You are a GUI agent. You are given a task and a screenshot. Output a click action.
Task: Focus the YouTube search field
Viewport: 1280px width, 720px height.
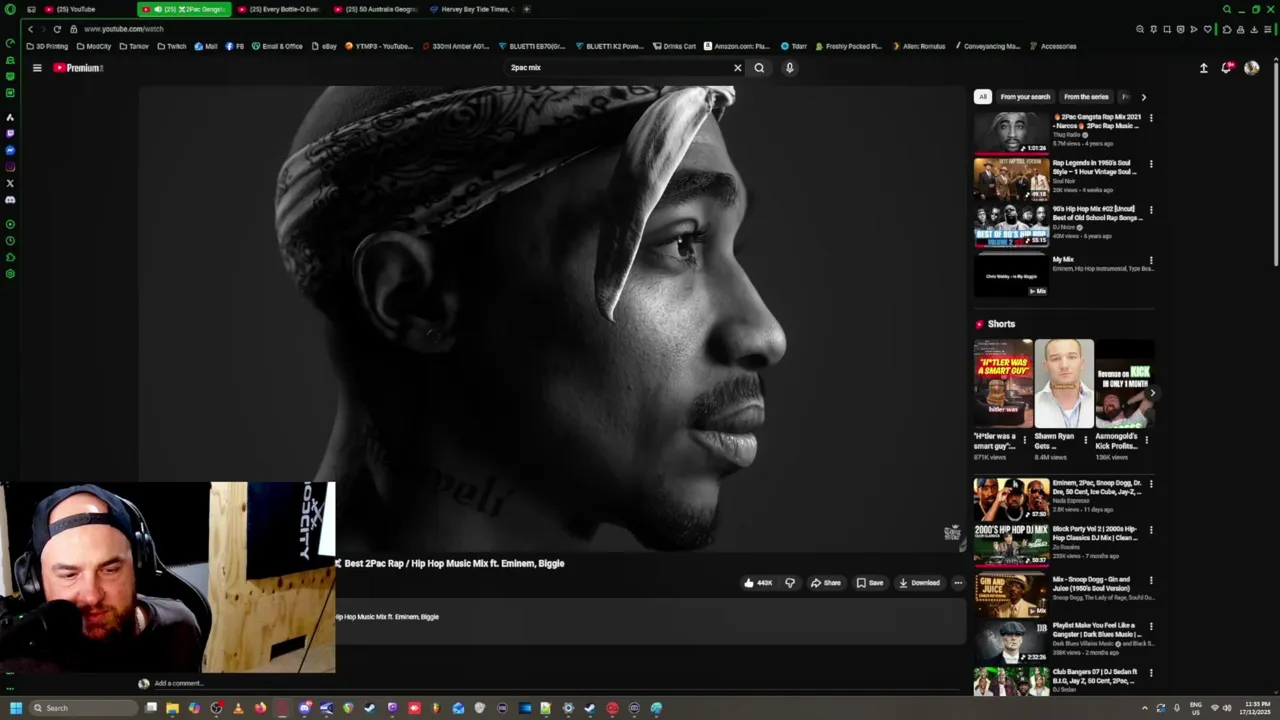coord(618,68)
